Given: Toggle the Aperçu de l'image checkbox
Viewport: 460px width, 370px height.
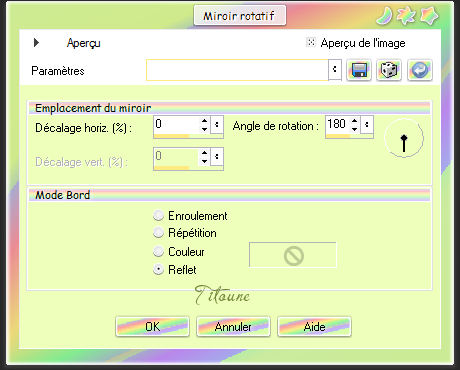Looking at the screenshot, I should 311,42.
